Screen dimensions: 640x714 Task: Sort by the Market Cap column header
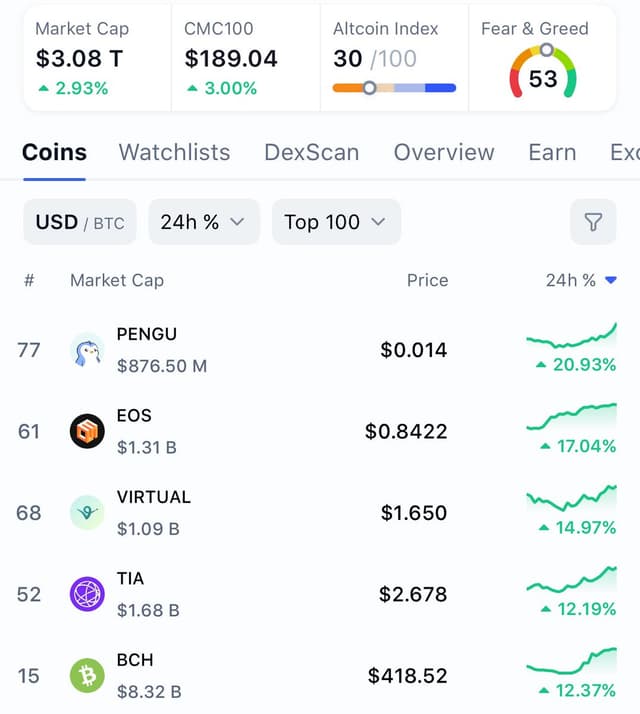point(117,280)
